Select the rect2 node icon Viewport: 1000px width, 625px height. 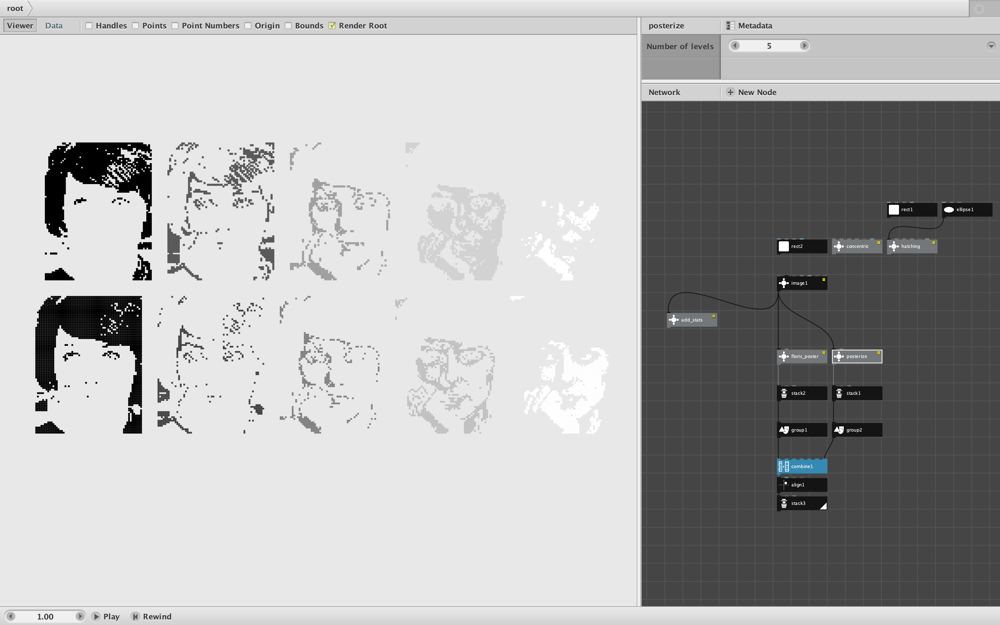784,246
